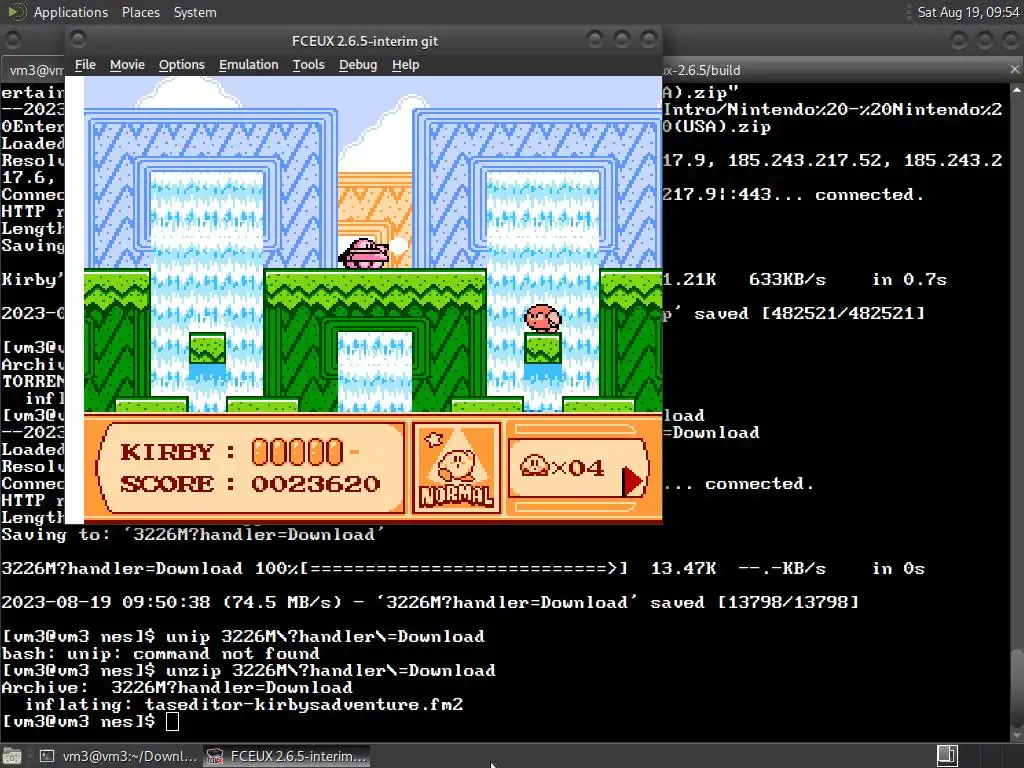Image resolution: width=1024 pixels, height=768 pixels.
Task: Open the Options menu in FCEUX
Action: (x=182, y=65)
